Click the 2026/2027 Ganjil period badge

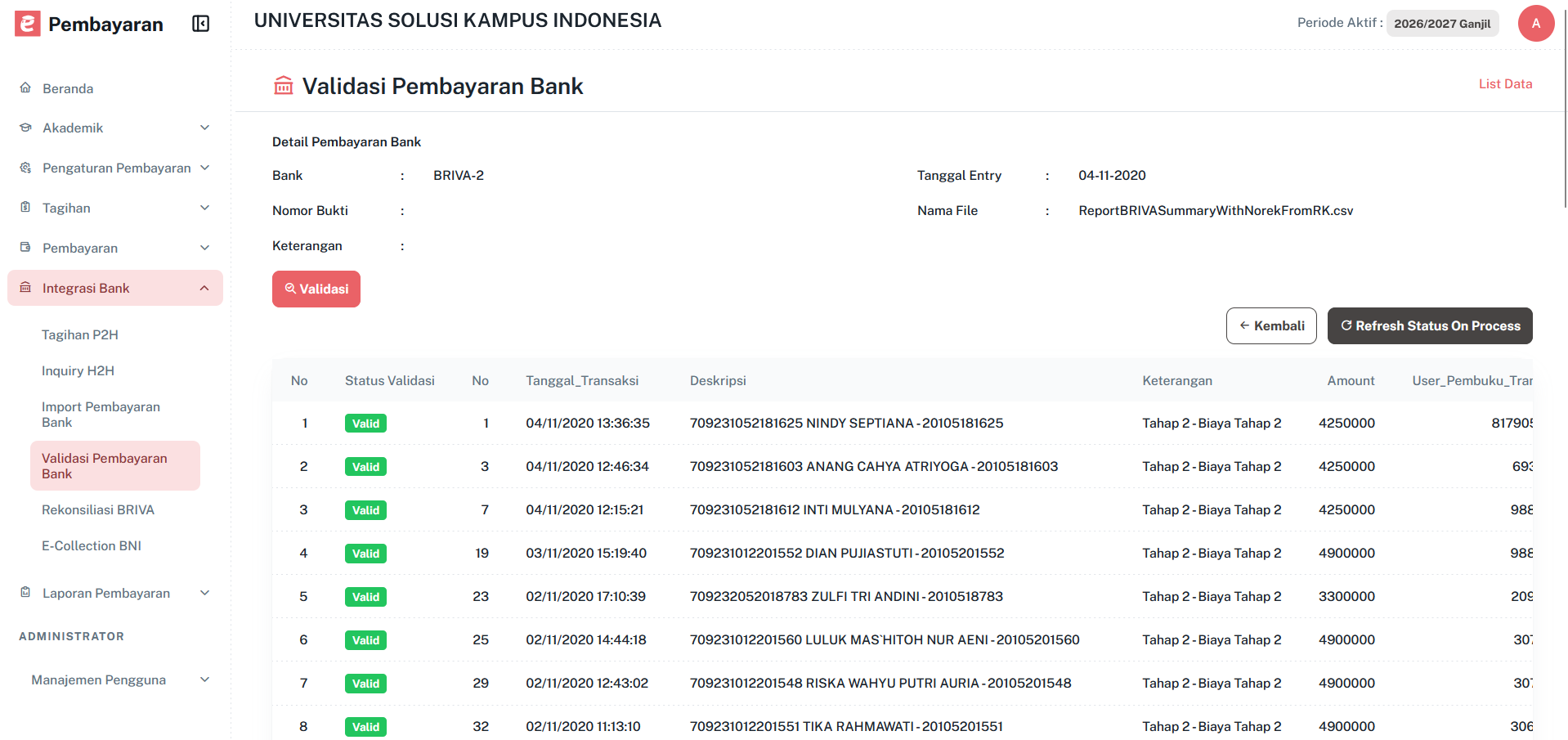(x=1441, y=24)
